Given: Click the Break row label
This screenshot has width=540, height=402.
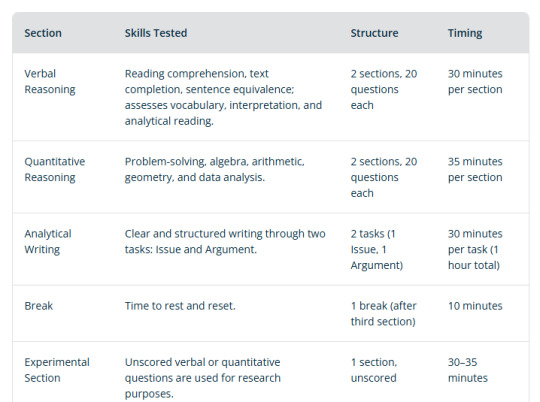Looking at the screenshot, I should pyautogui.click(x=39, y=306).
